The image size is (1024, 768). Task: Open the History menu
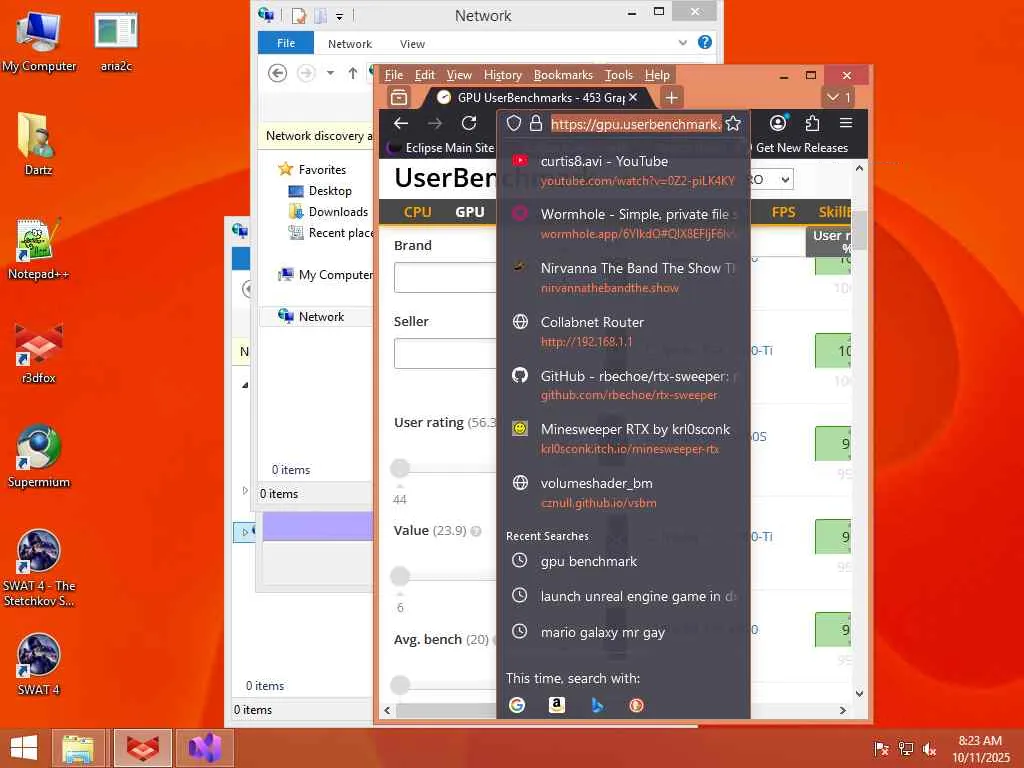point(503,75)
